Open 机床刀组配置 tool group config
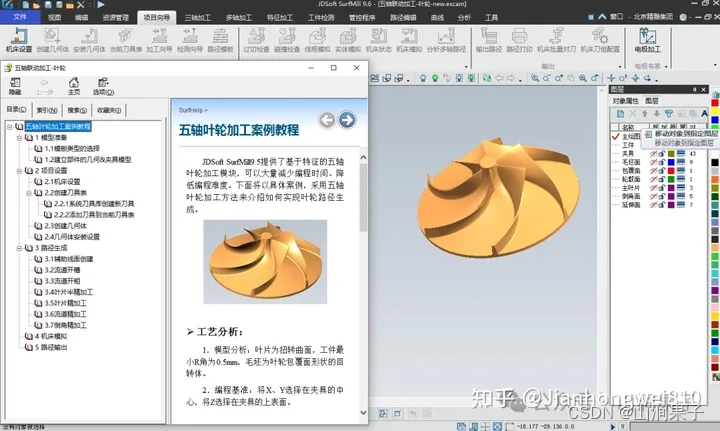Viewport: 720px width, 431px height. coord(600,40)
